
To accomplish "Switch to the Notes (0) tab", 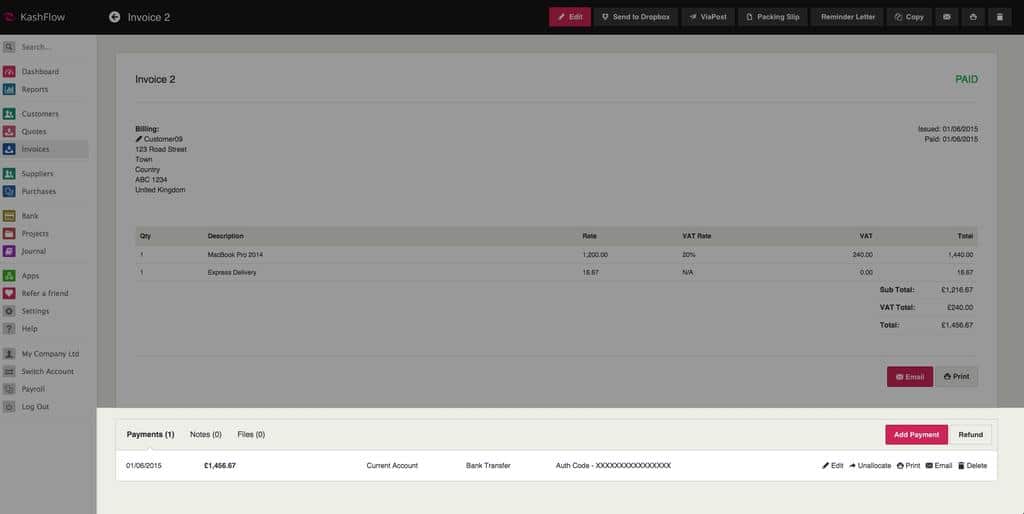I will 205,435.
